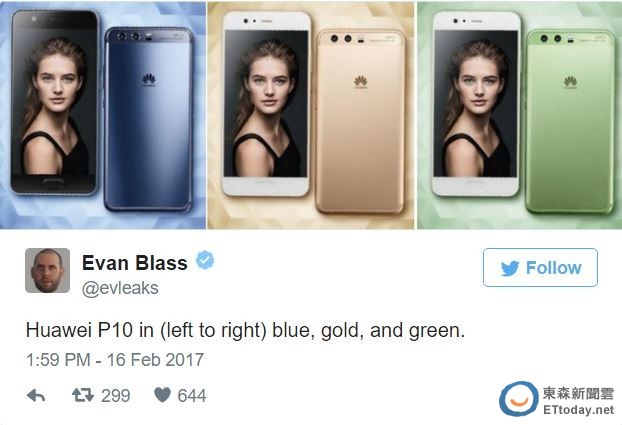Click the reply arrow icon
This screenshot has width=622, height=425.
tap(36, 395)
